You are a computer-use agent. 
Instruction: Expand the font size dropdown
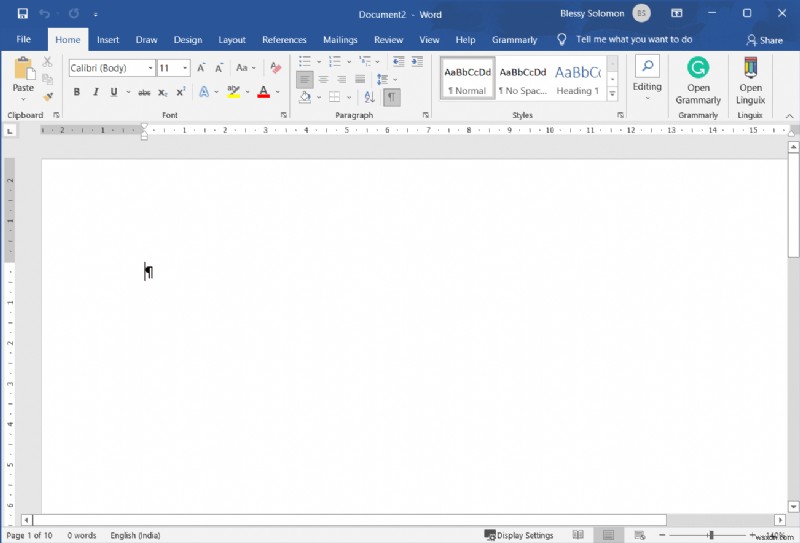[185, 68]
